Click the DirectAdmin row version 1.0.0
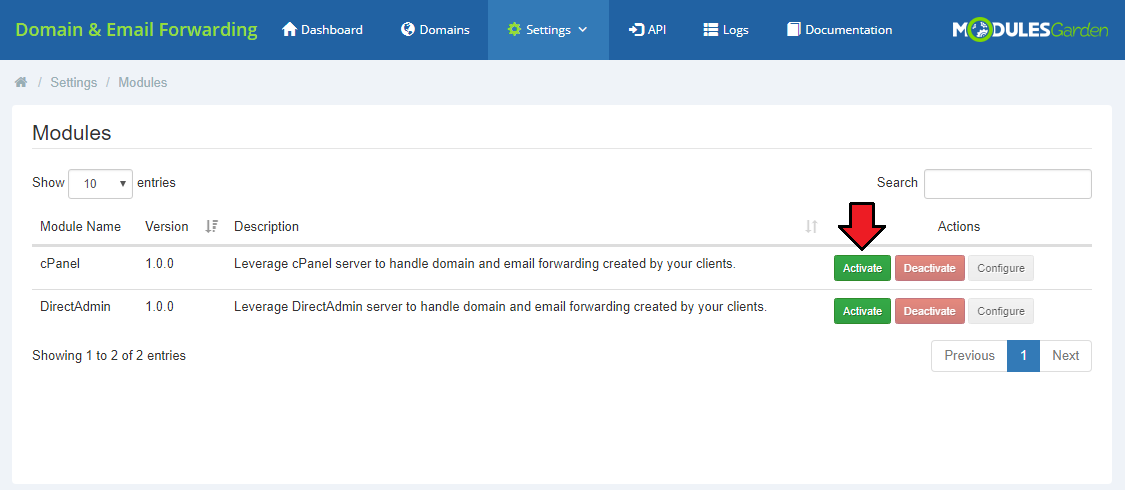This screenshot has height=490, width=1125. pyautogui.click(x=159, y=307)
